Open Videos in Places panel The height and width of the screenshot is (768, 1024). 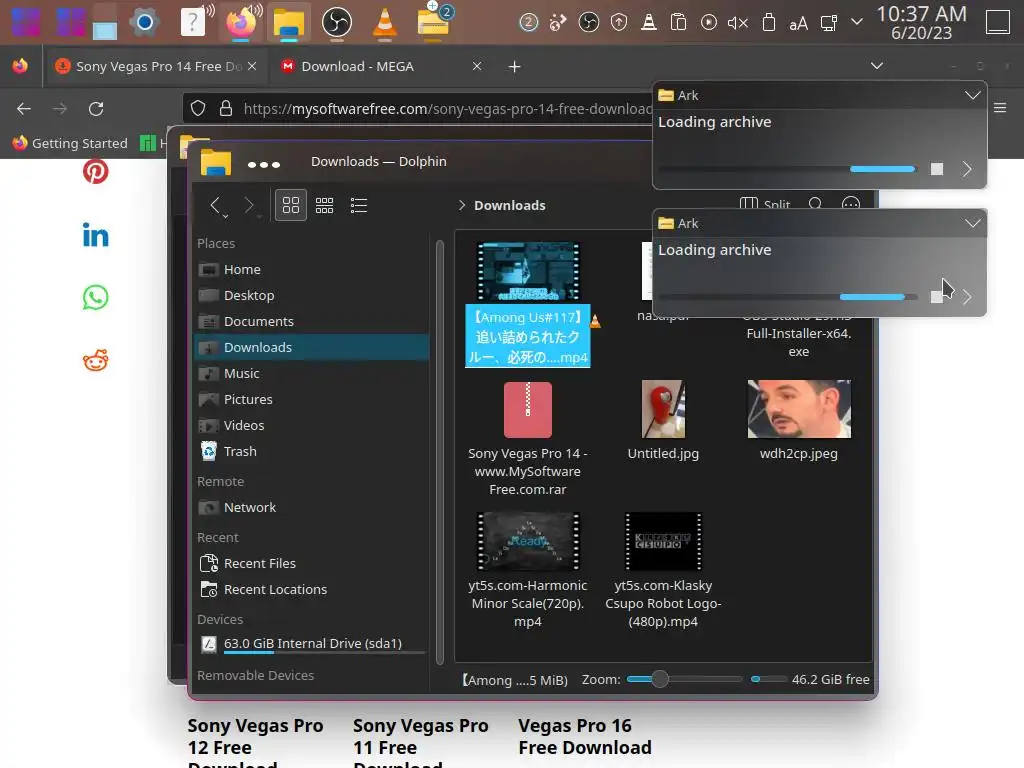312,425
